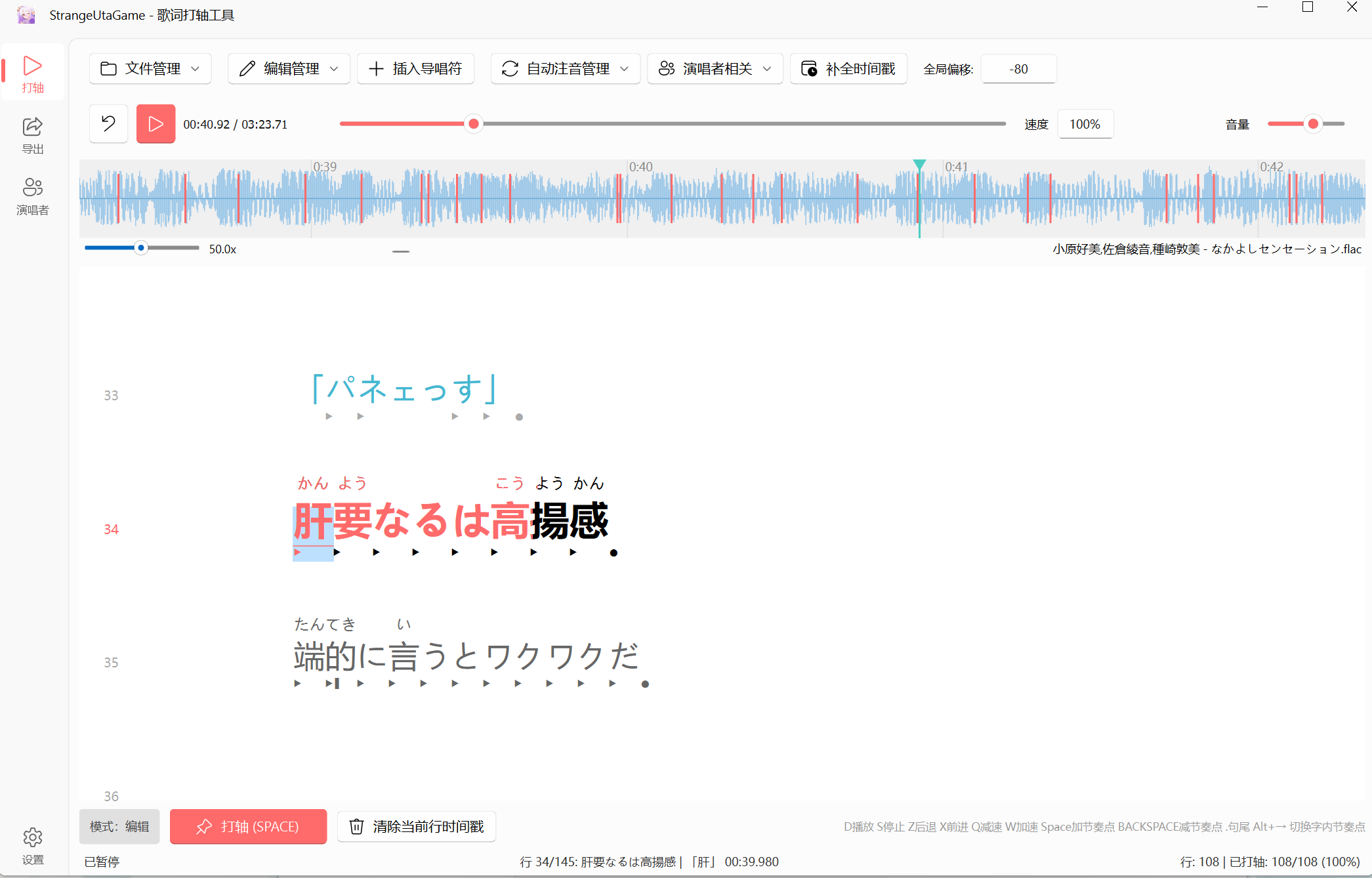
Task: Open the 演唱者 singers sidebar tab
Action: (33, 196)
